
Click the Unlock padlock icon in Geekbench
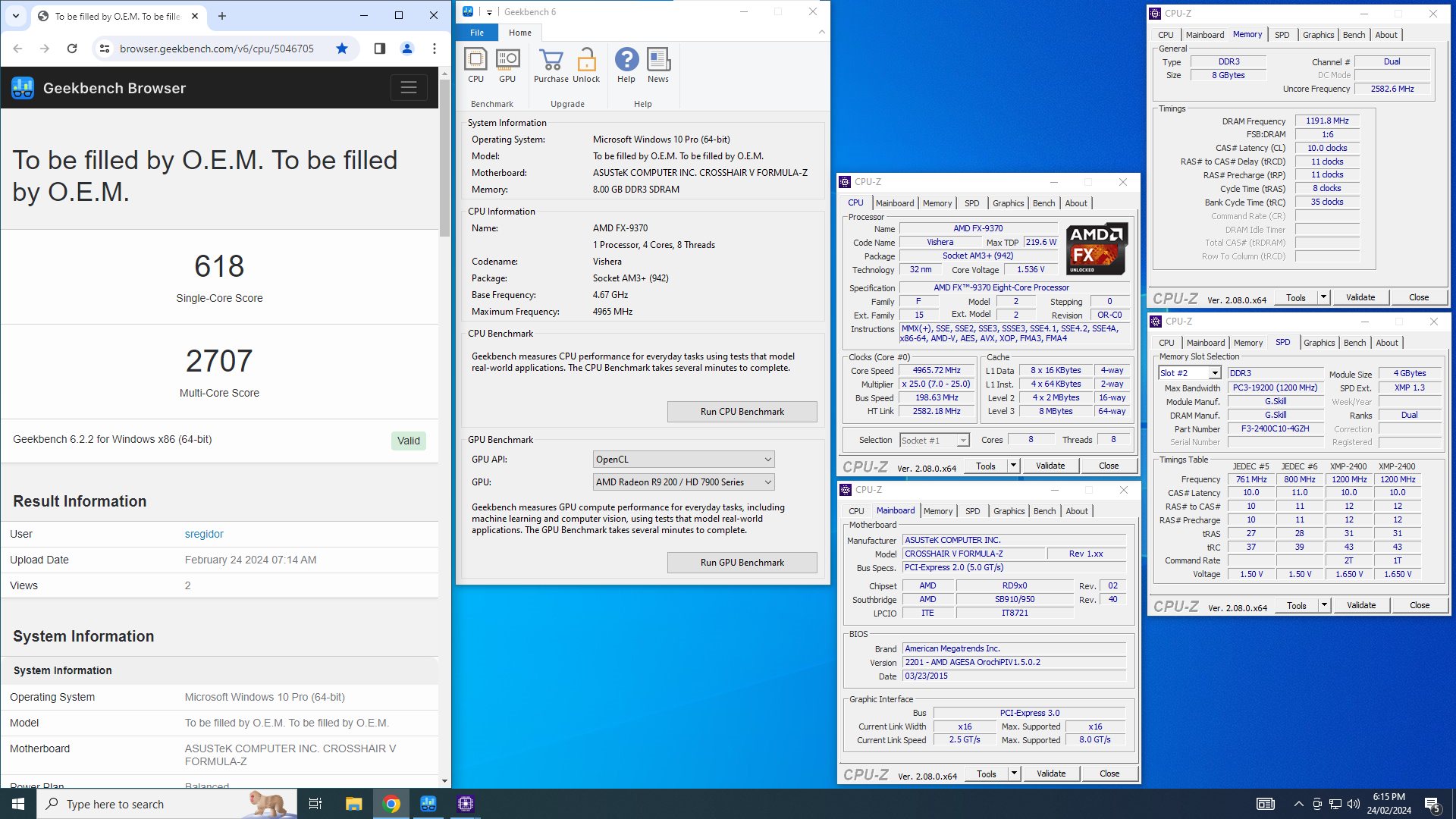click(586, 66)
